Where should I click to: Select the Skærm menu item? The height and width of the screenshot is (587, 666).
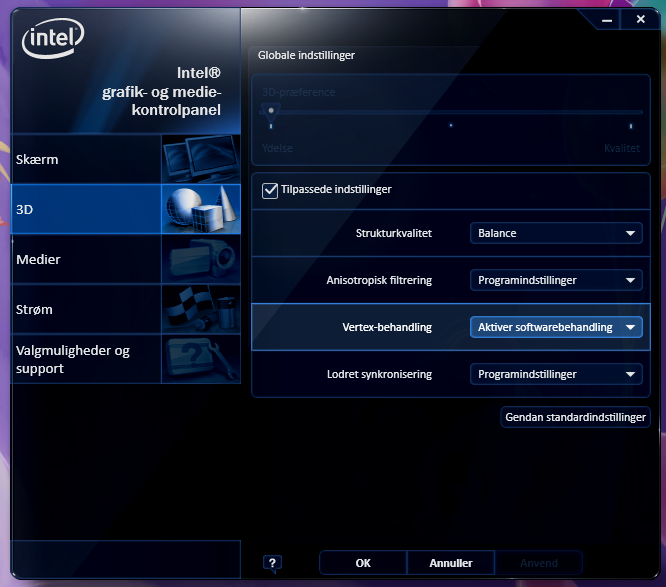tap(126, 159)
